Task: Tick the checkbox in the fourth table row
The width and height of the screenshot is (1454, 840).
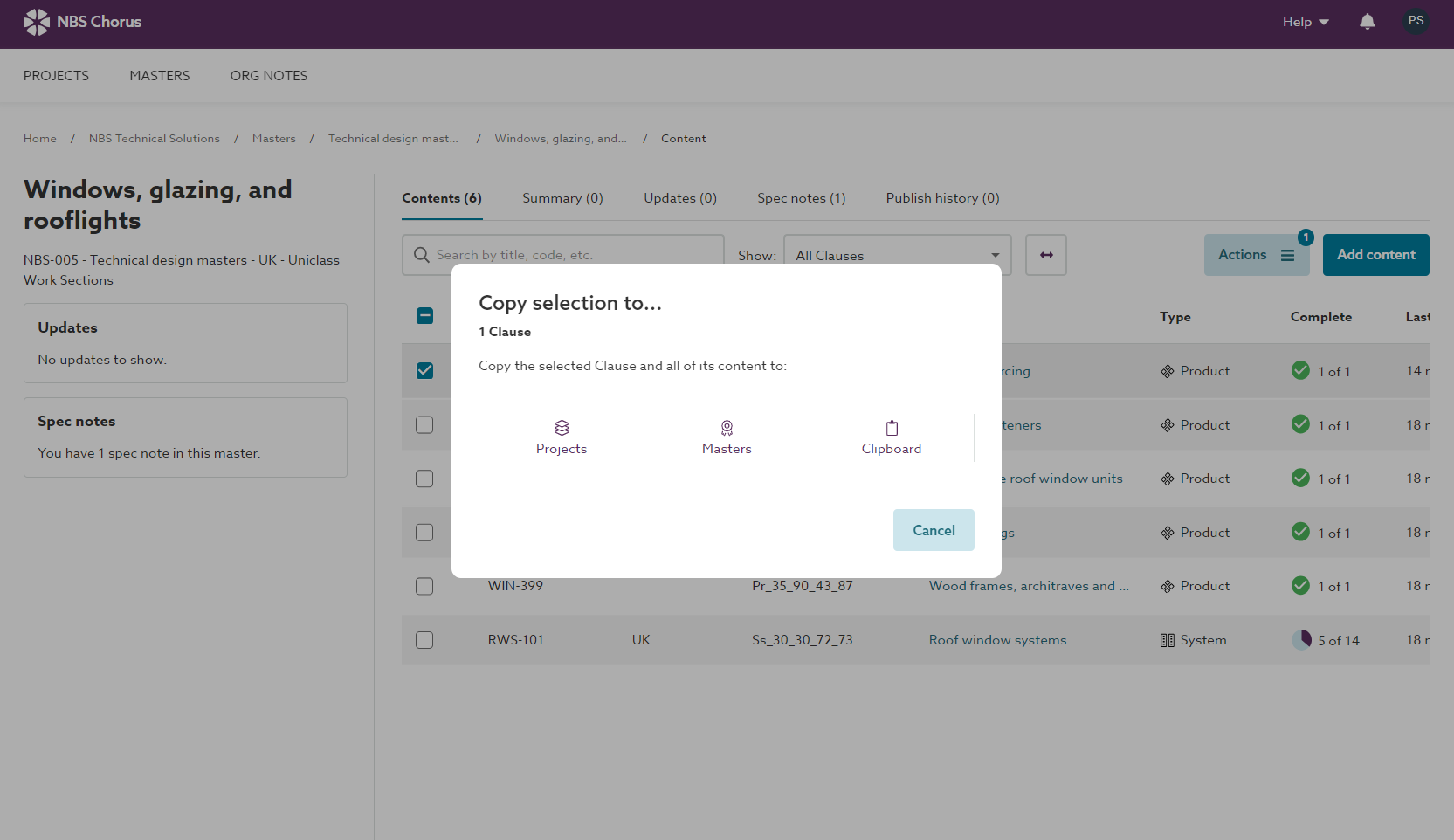Action: (424, 532)
